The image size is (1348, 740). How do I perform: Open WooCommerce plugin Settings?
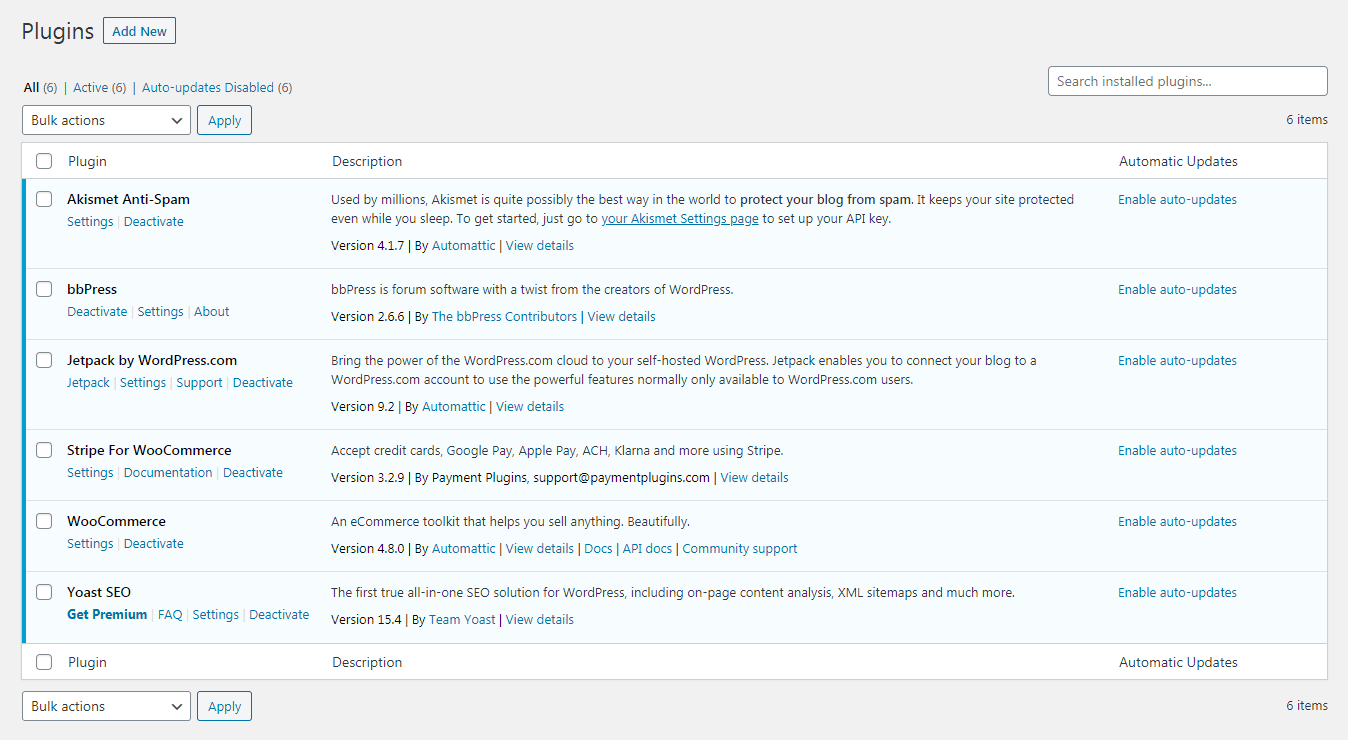pyautogui.click(x=90, y=544)
